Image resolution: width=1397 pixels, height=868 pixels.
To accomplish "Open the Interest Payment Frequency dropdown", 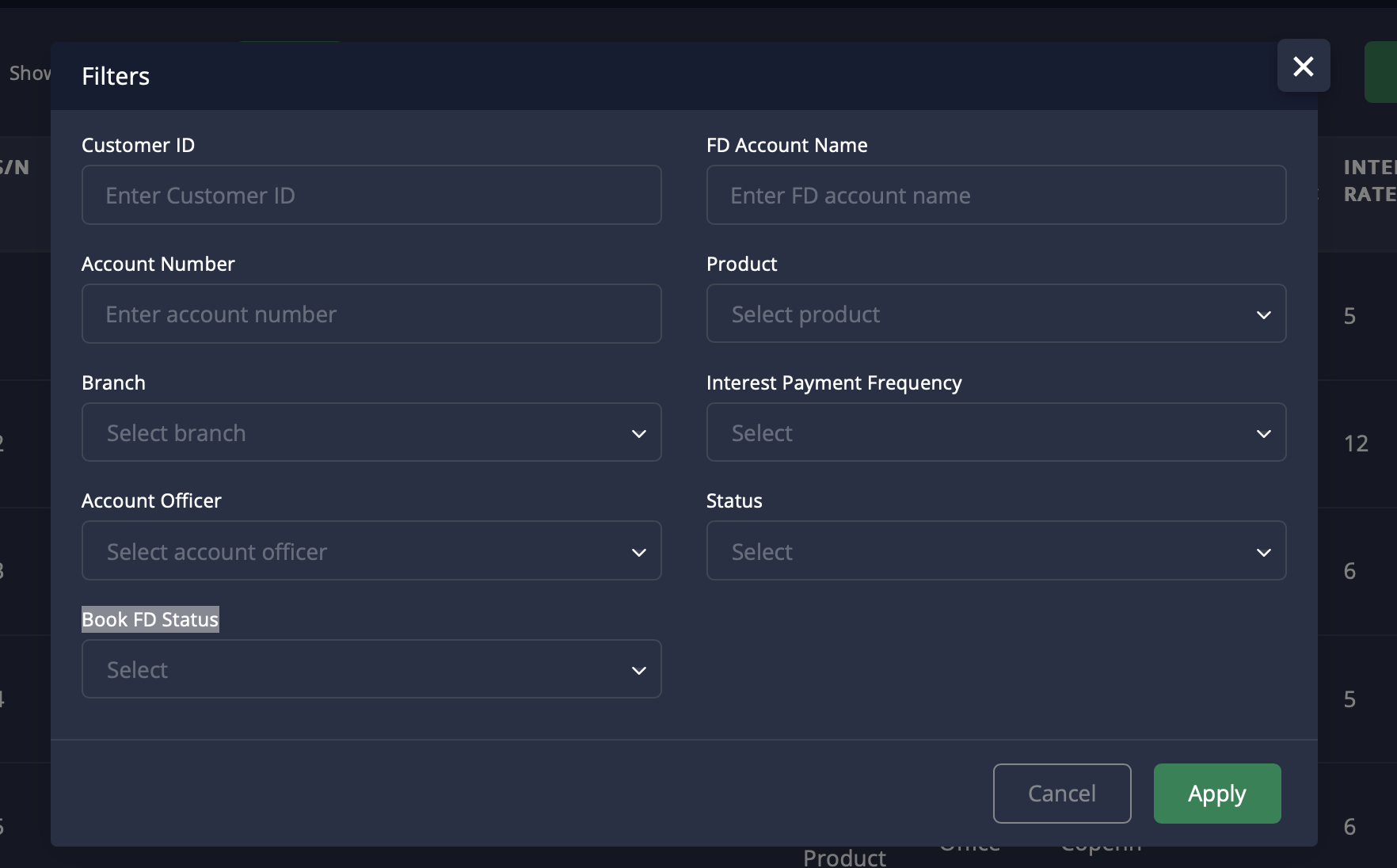I will [995, 432].
